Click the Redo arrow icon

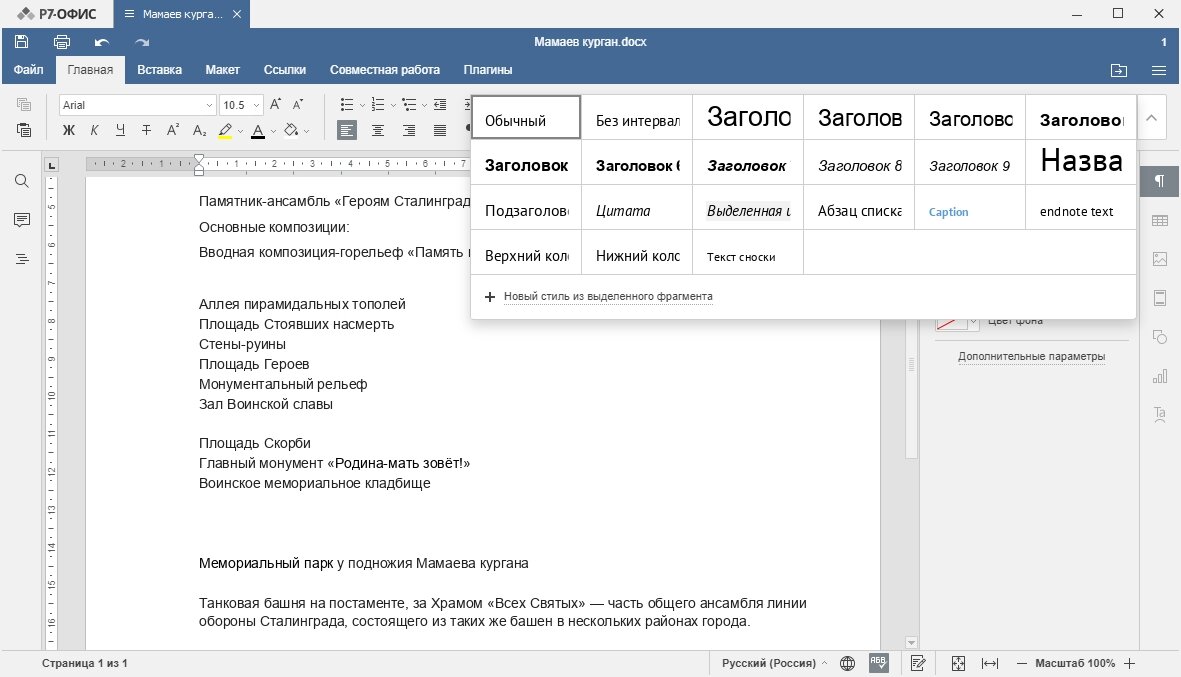pyautogui.click(x=142, y=42)
